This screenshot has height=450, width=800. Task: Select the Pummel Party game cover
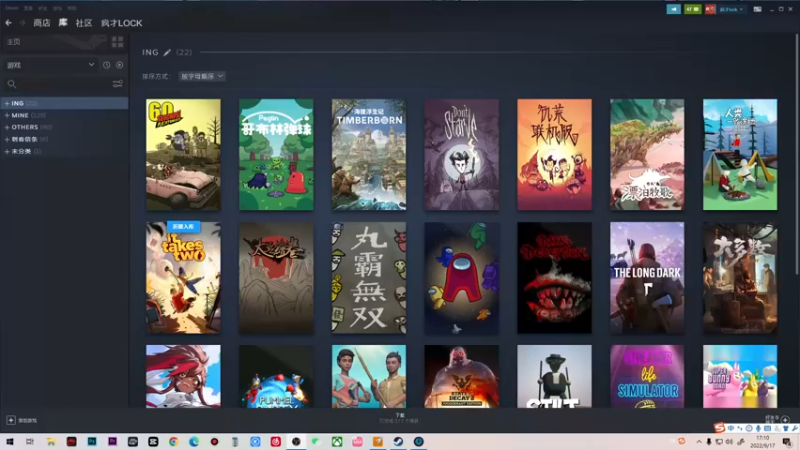[x=276, y=377]
